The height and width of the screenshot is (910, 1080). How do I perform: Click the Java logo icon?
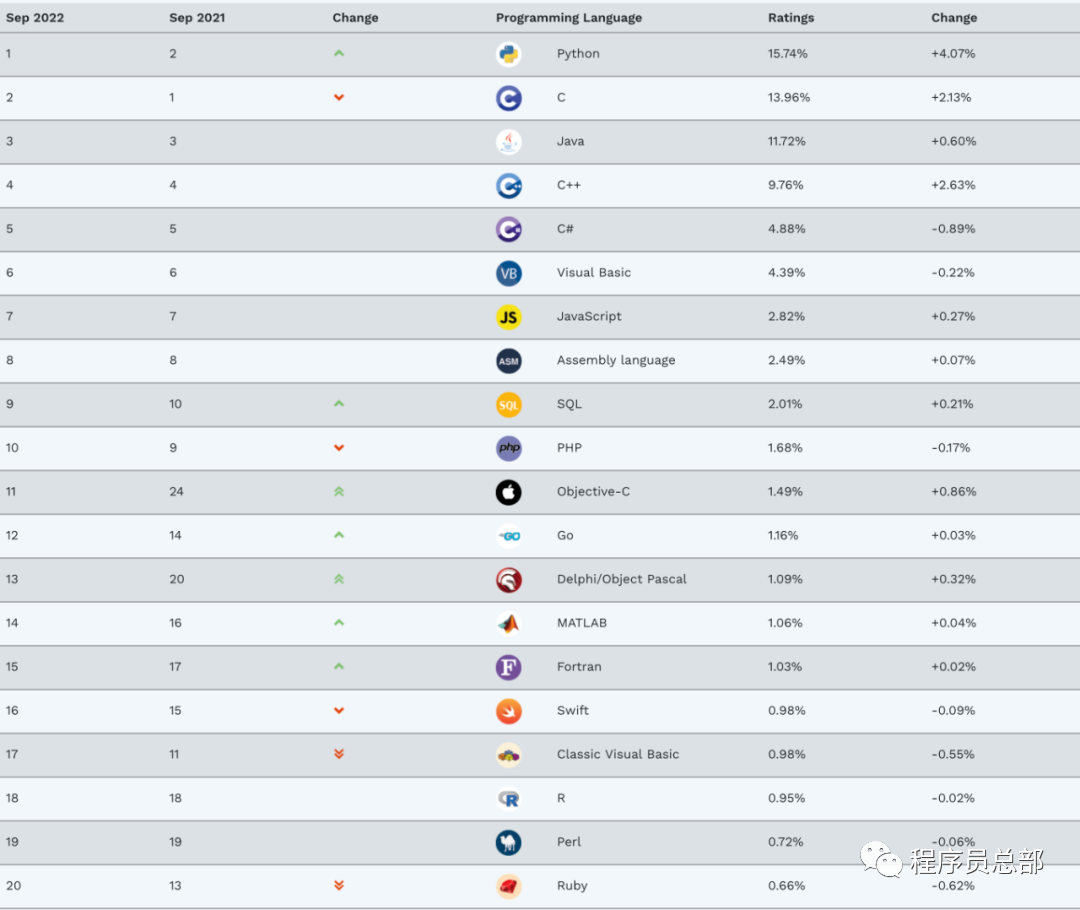point(509,142)
